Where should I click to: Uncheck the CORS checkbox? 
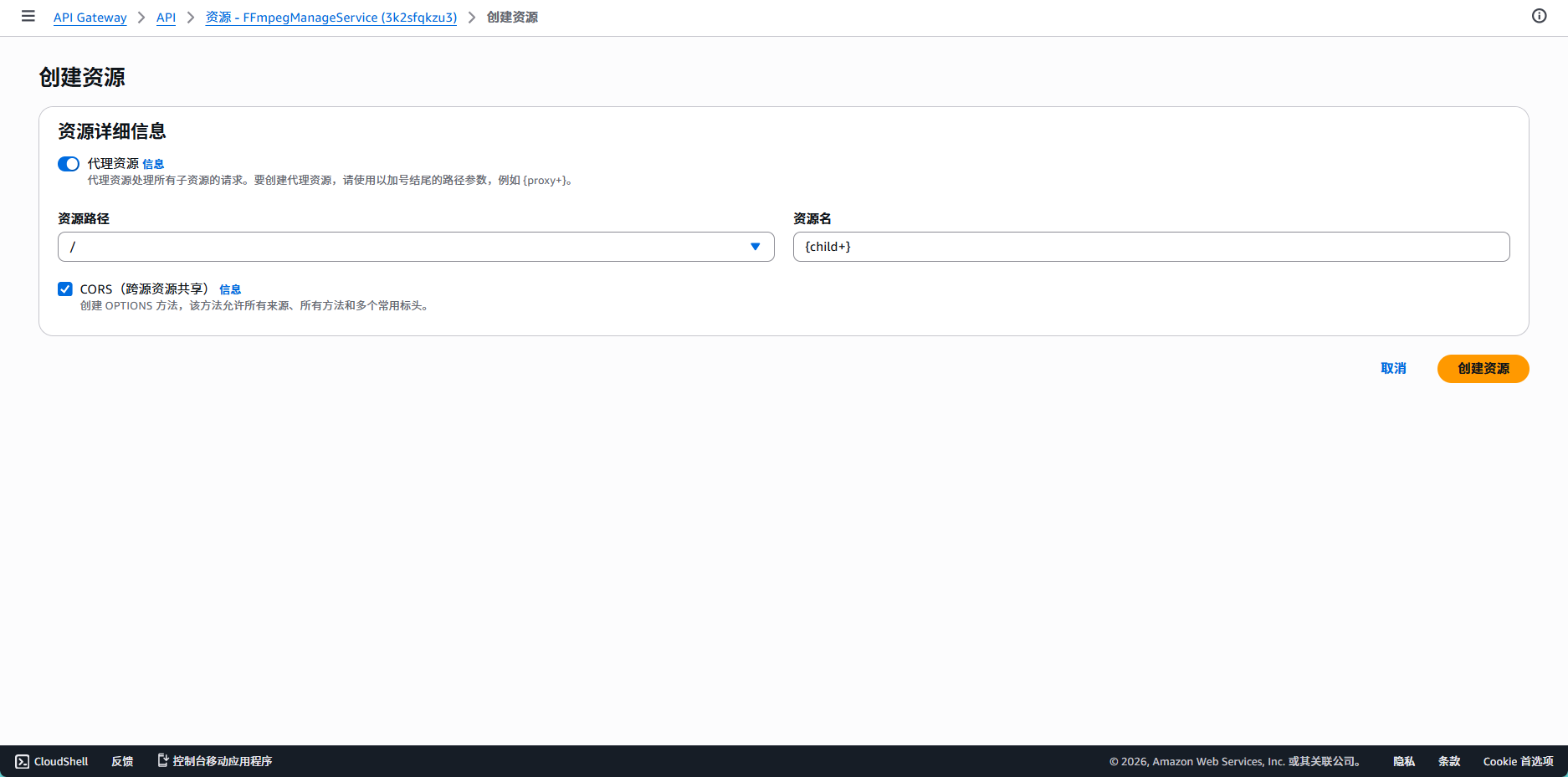(65, 289)
